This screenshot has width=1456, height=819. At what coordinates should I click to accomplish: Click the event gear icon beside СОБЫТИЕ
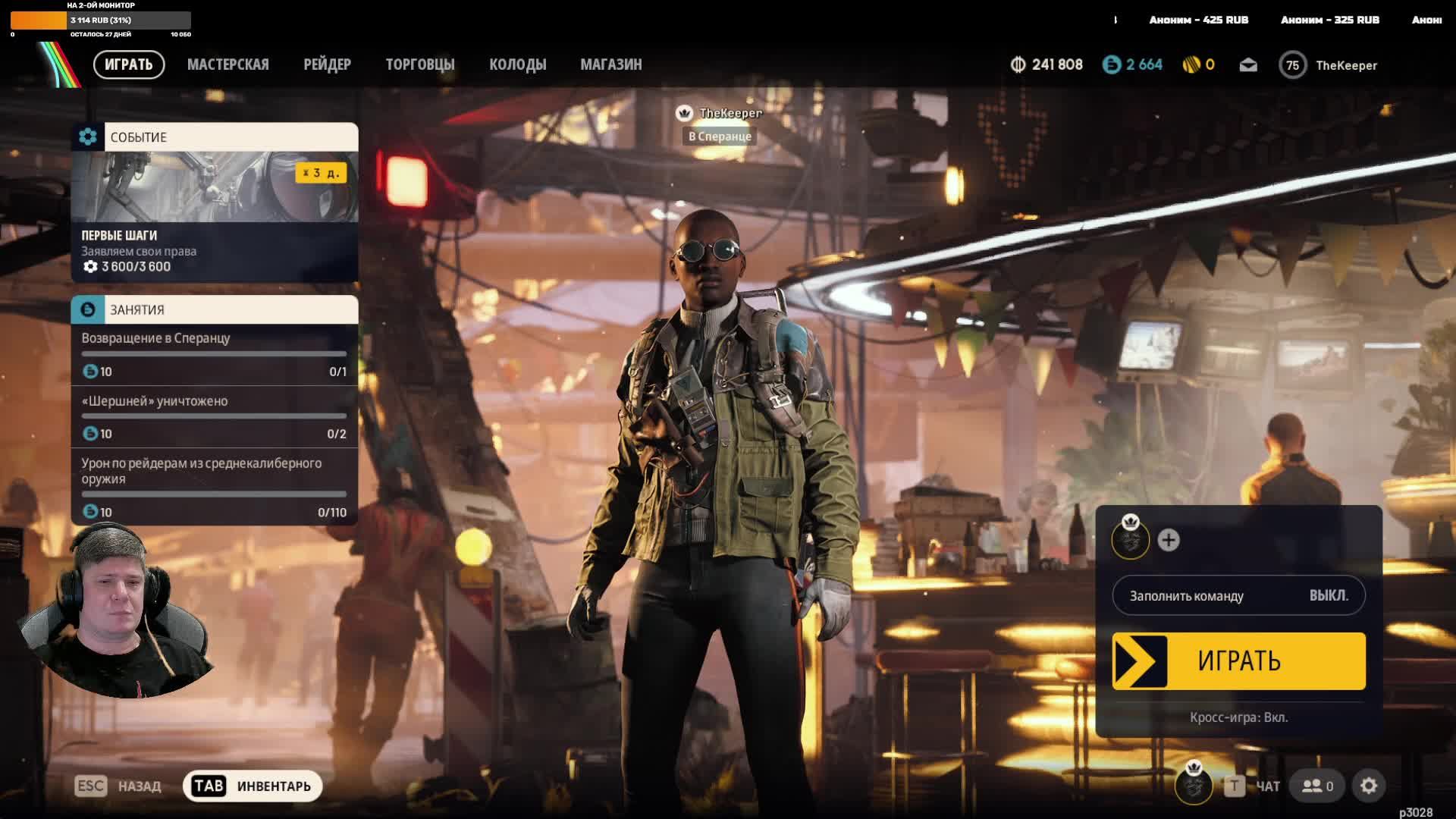pos(88,136)
